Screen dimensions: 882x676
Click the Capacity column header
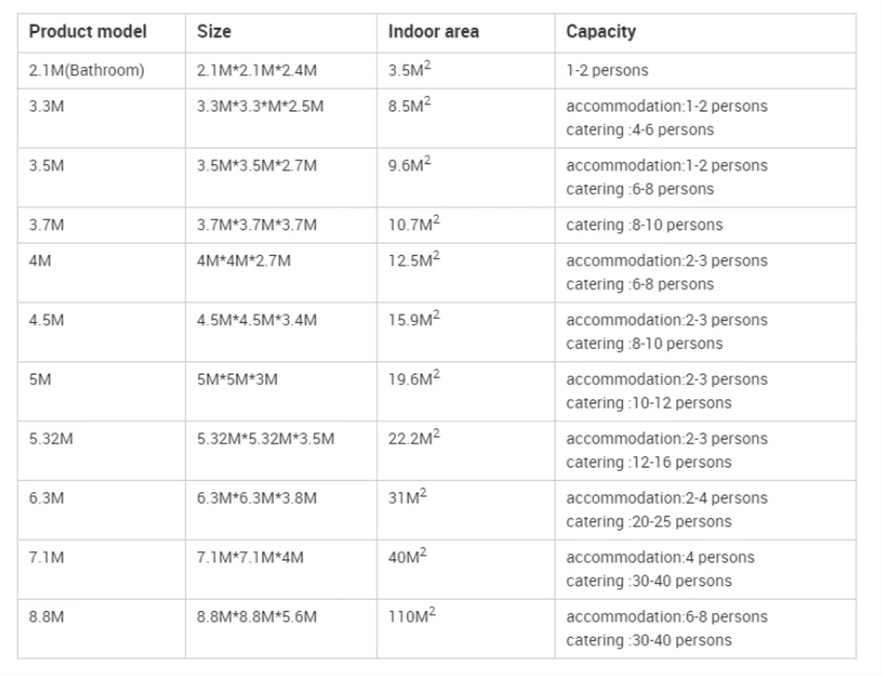tap(600, 32)
